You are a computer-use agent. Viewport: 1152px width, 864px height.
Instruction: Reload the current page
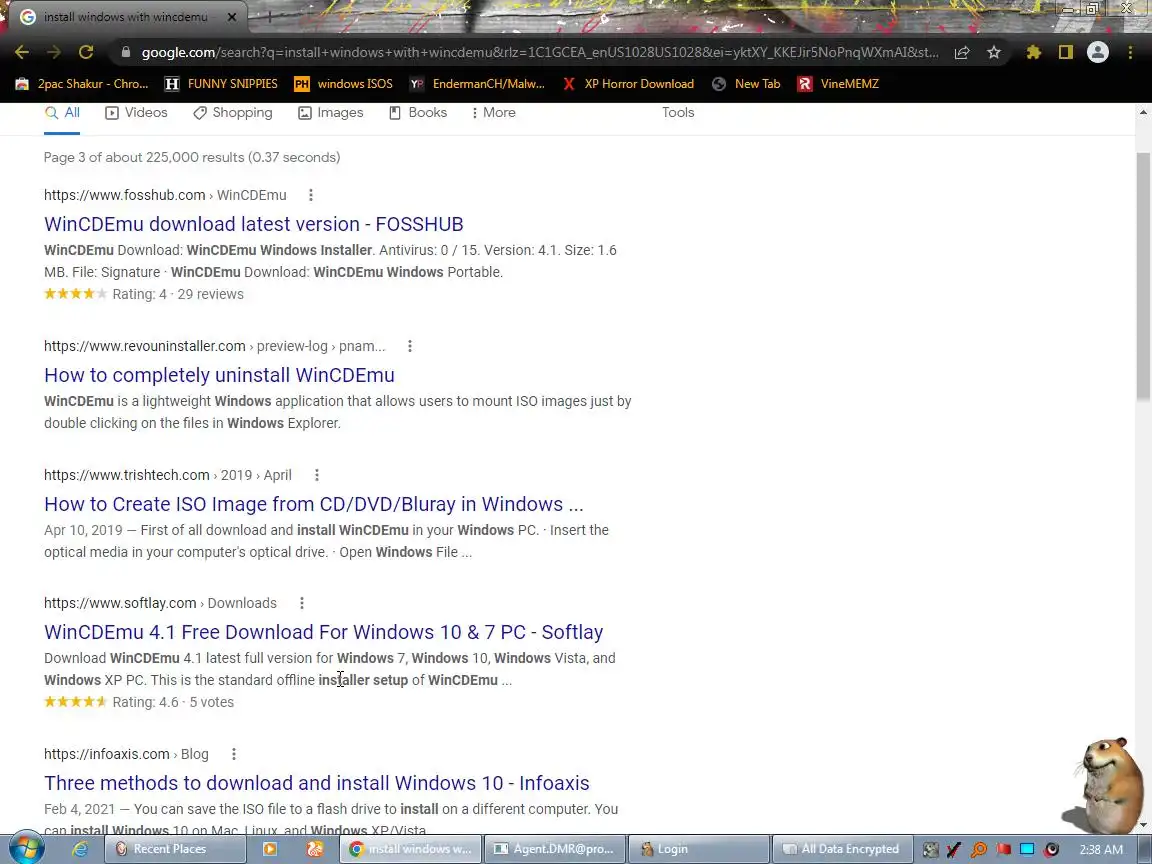click(x=86, y=52)
